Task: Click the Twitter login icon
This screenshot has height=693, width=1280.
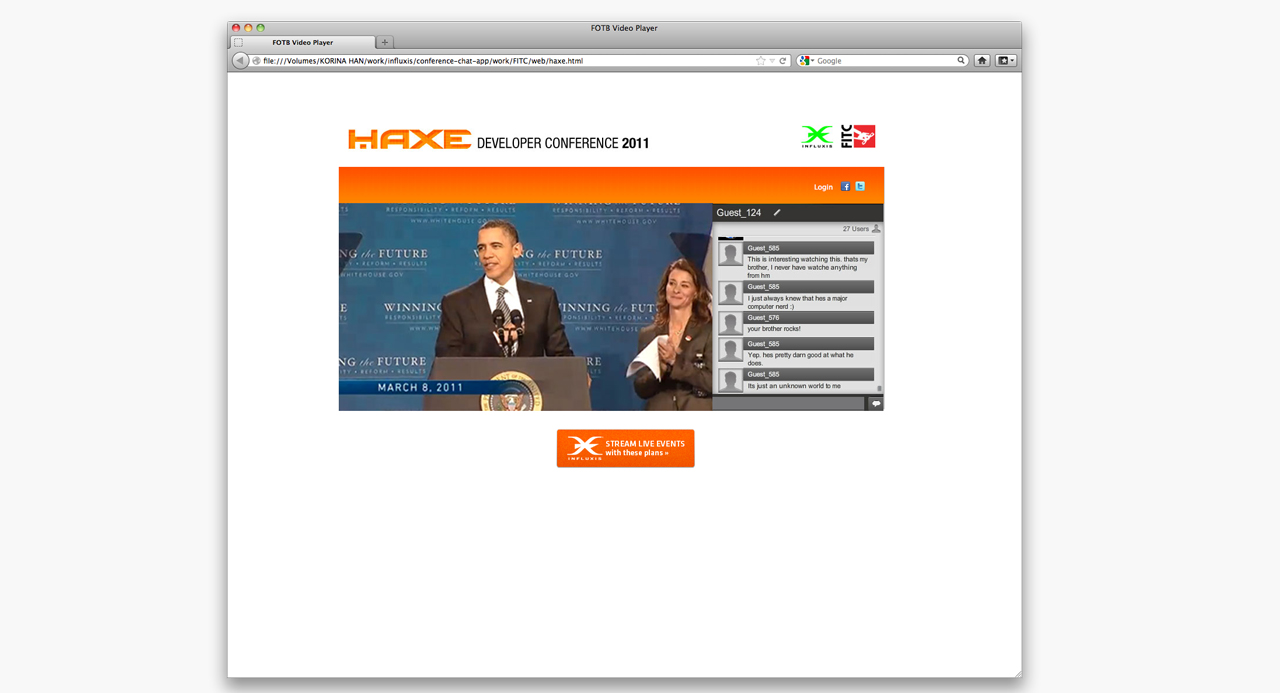Action: tap(860, 187)
